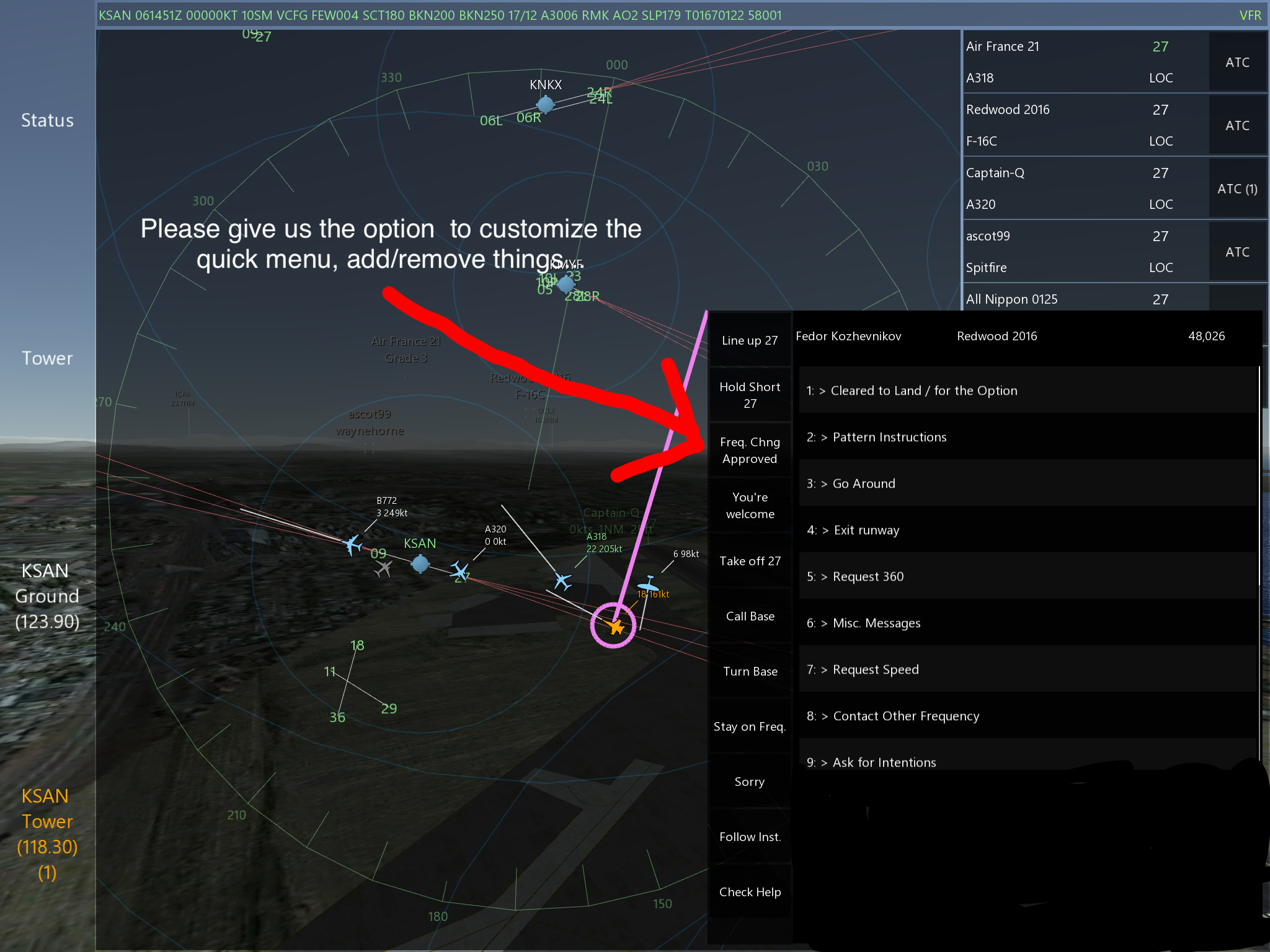Select the A320 aircraft at 0kt
The width and height of the screenshot is (1270, 952).
tap(460, 570)
